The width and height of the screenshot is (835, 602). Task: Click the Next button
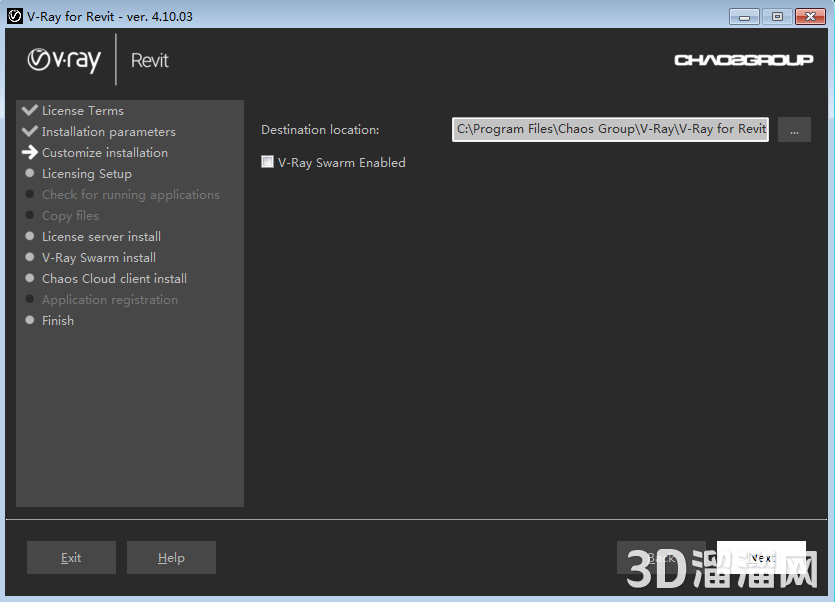coord(761,557)
